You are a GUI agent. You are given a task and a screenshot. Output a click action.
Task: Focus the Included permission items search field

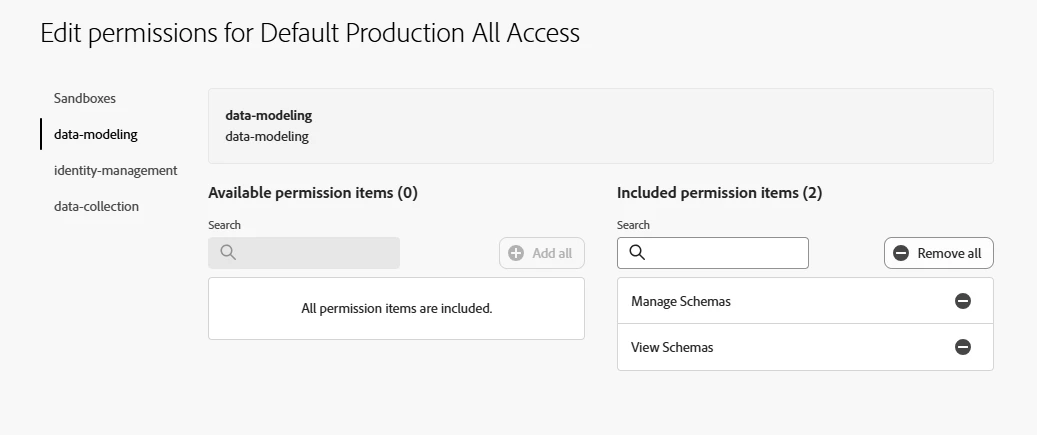click(725, 253)
